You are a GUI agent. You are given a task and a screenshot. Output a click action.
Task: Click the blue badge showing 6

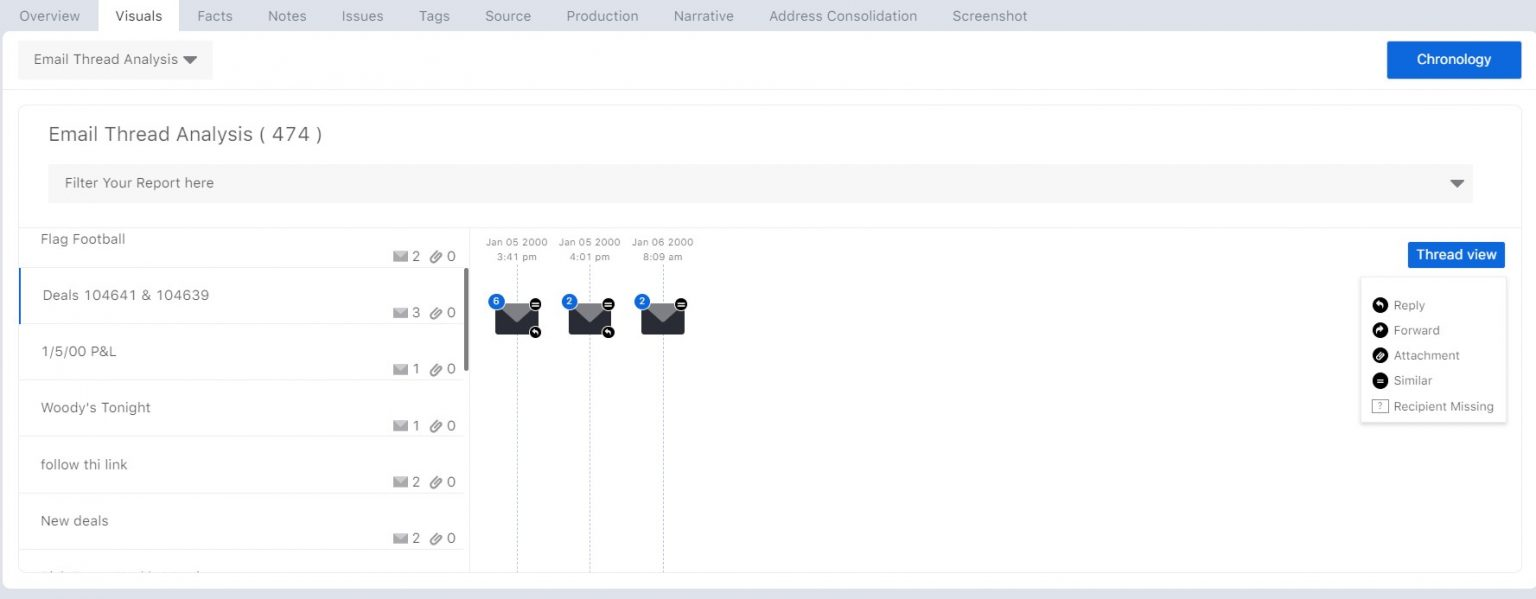click(x=496, y=301)
